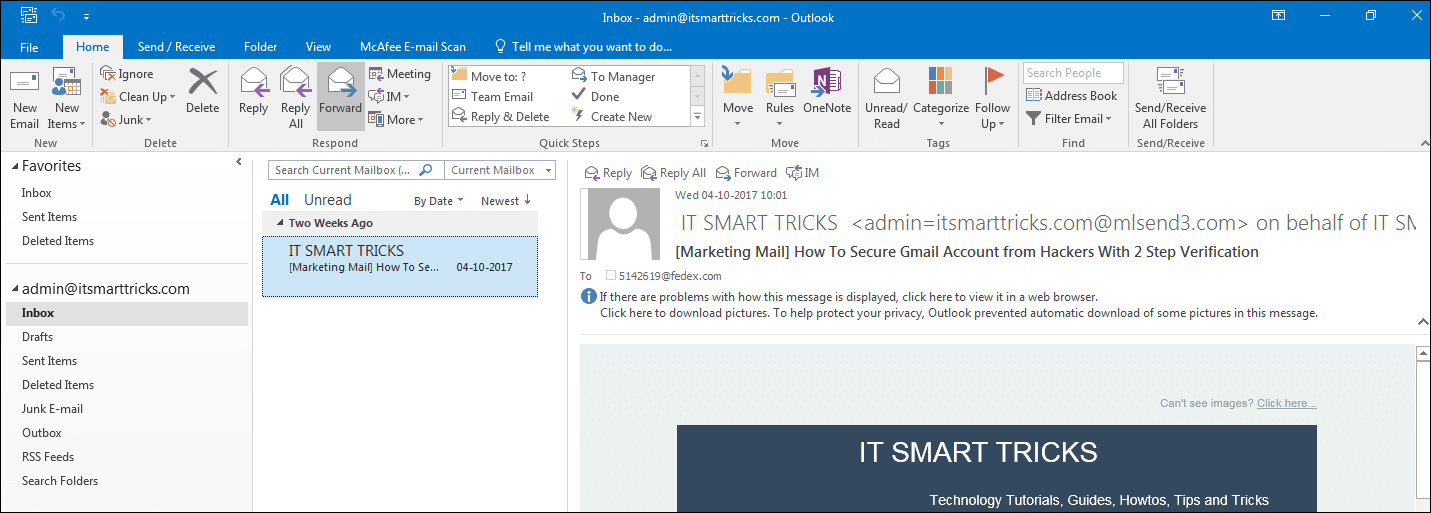1431x513 pixels.
Task: Open the Send / Receive ribbon tab
Action: pyautogui.click(x=176, y=47)
